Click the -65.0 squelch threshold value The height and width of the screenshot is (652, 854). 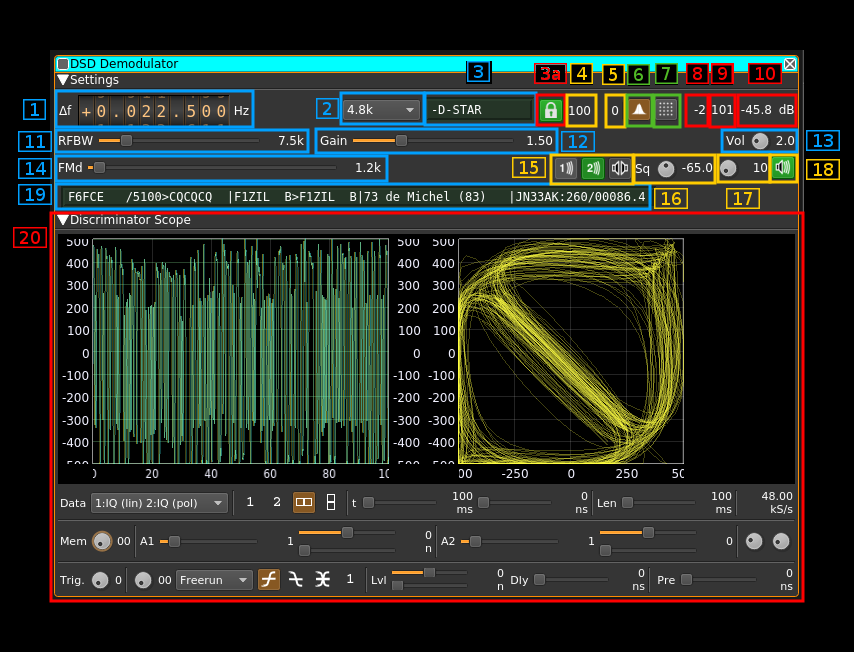point(697,168)
